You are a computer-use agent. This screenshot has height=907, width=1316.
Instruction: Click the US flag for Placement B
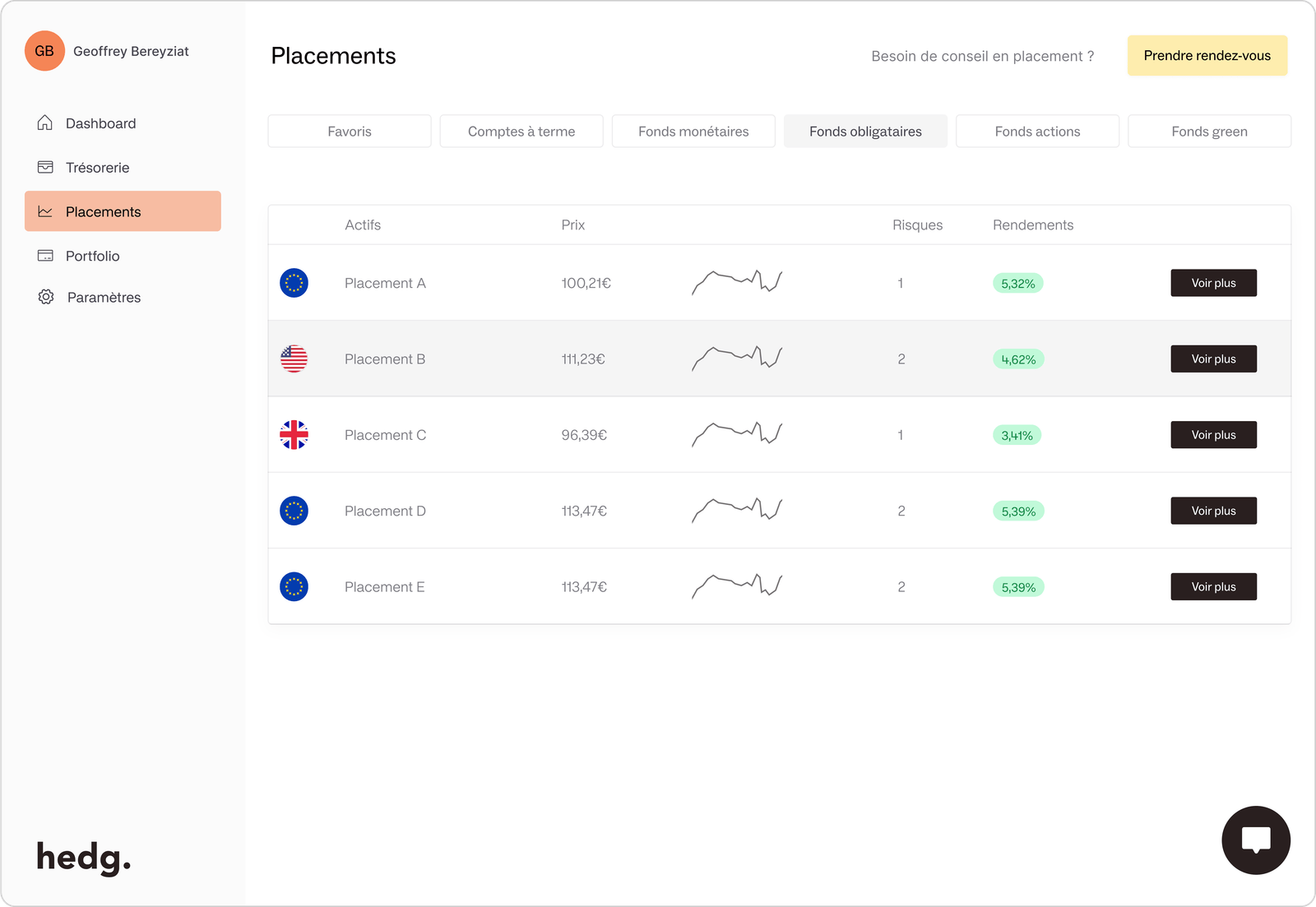click(x=294, y=359)
